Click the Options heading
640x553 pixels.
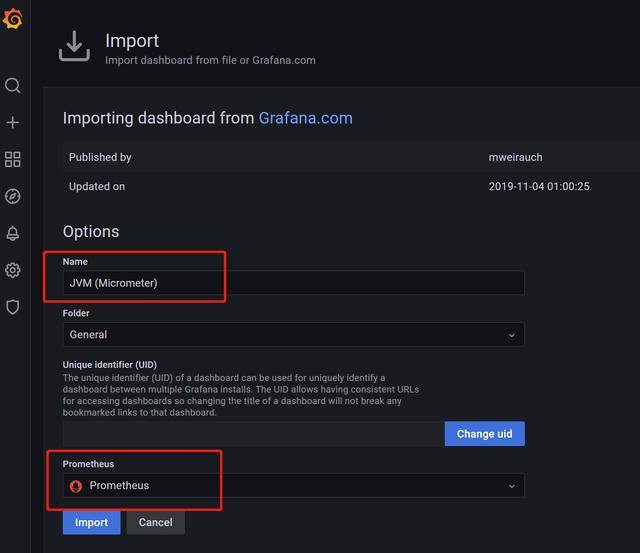pyautogui.click(x=91, y=231)
